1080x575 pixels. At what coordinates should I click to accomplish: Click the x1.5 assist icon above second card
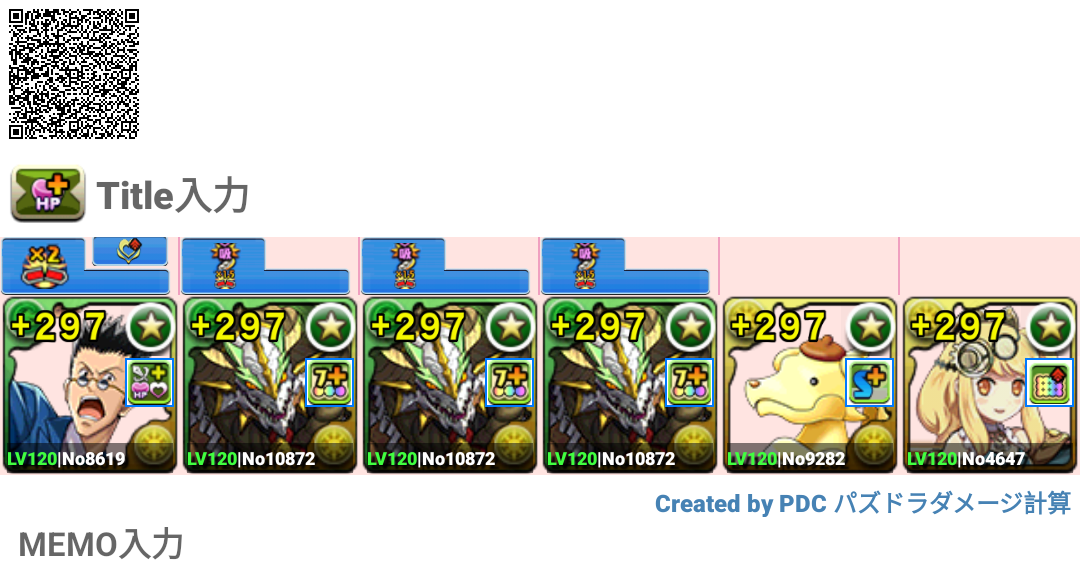225,266
